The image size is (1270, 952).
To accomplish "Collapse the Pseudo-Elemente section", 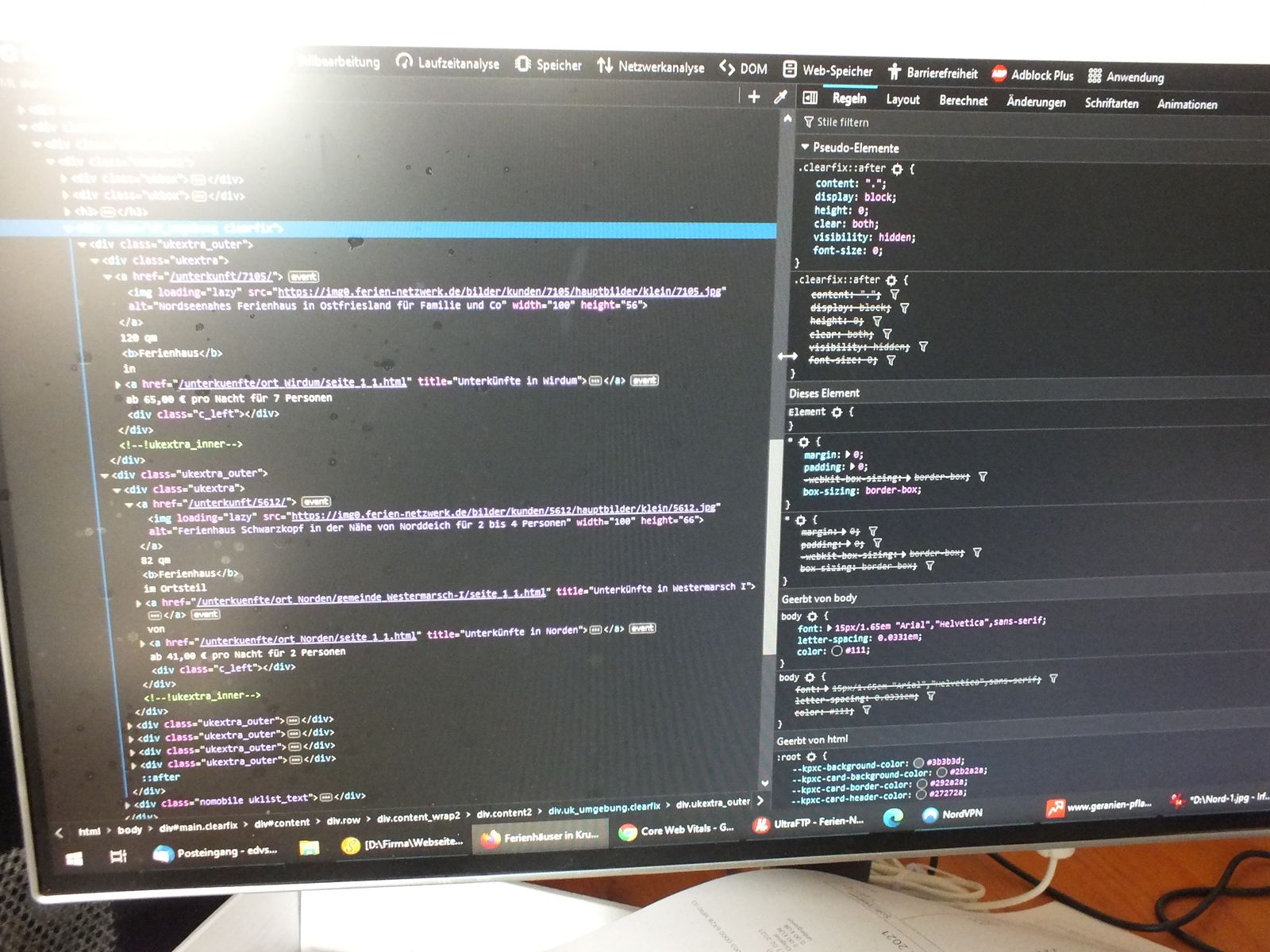I will (805, 147).
